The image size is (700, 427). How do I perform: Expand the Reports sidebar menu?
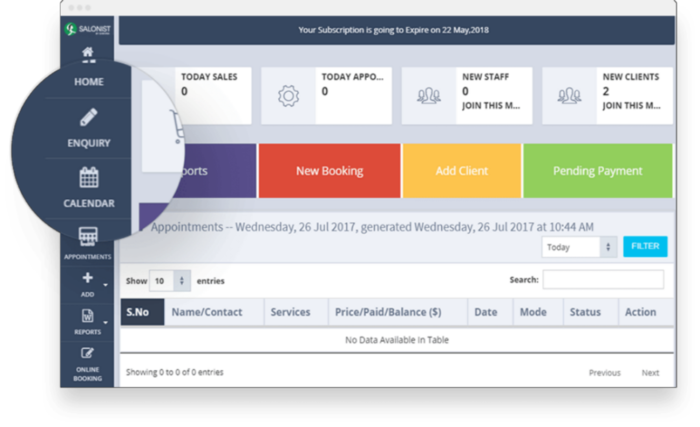coord(87,320)
